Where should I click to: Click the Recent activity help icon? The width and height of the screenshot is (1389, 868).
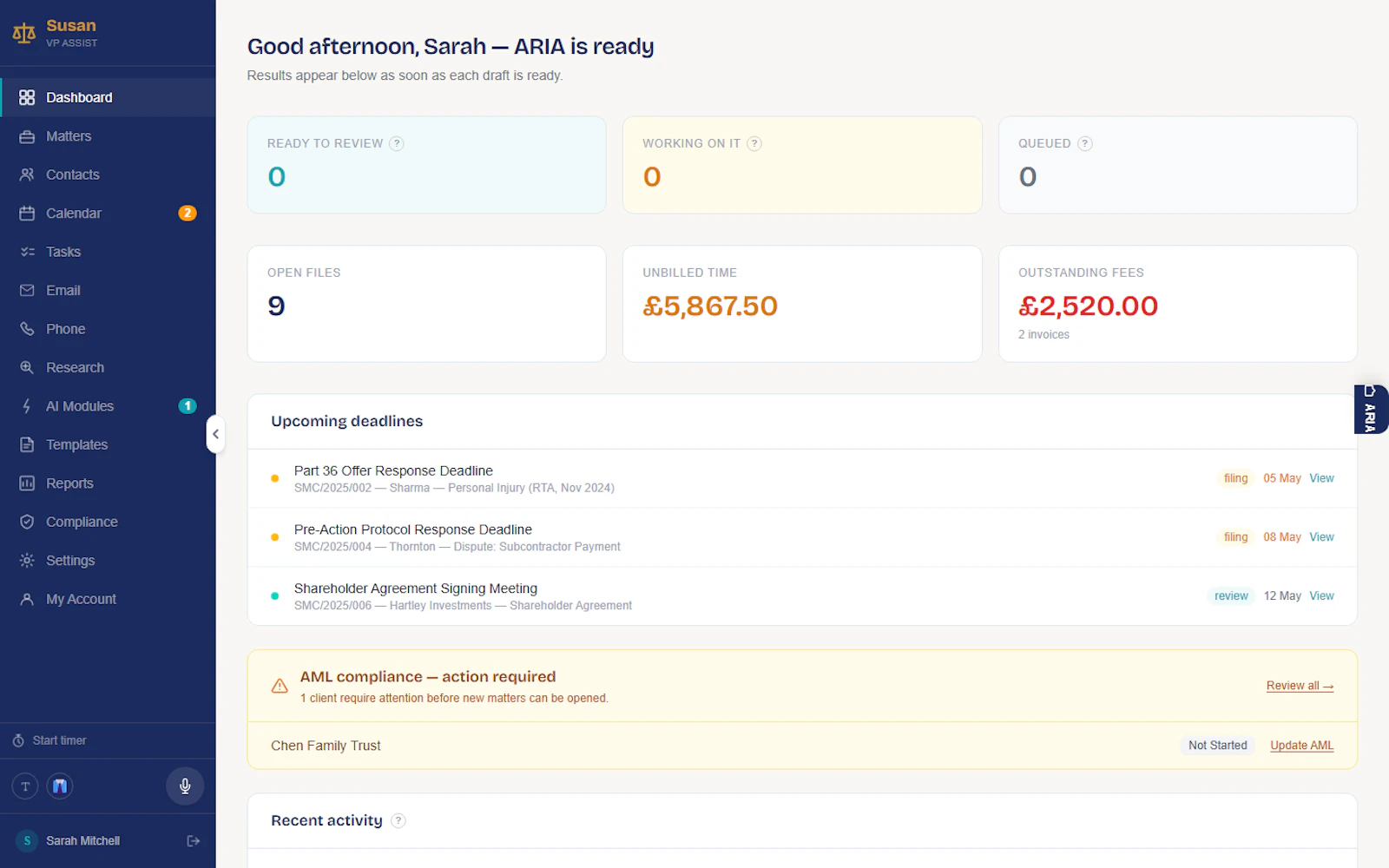click(398, 821)
